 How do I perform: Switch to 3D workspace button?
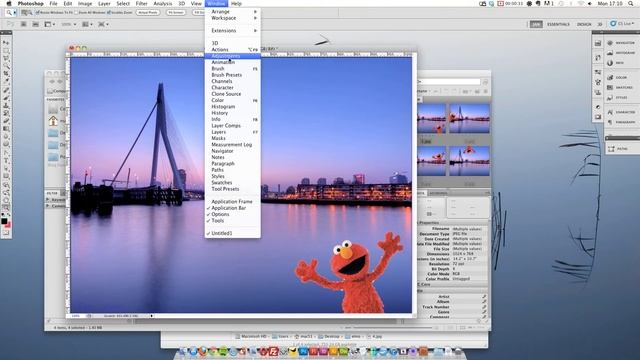pos(600,24)
